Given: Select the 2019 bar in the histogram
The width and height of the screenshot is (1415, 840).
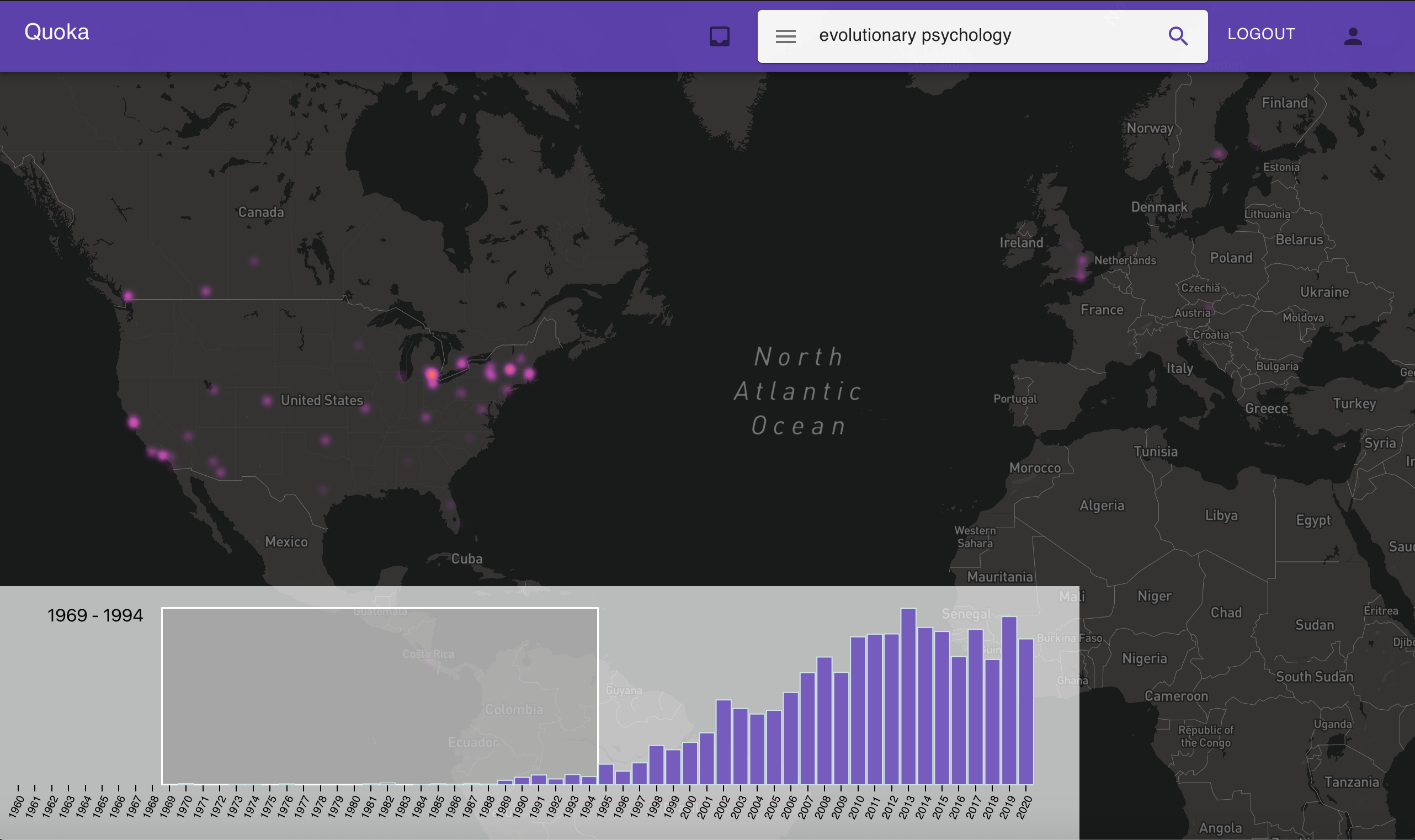Looking at the screenshot, I should (x=1009, y=701).
